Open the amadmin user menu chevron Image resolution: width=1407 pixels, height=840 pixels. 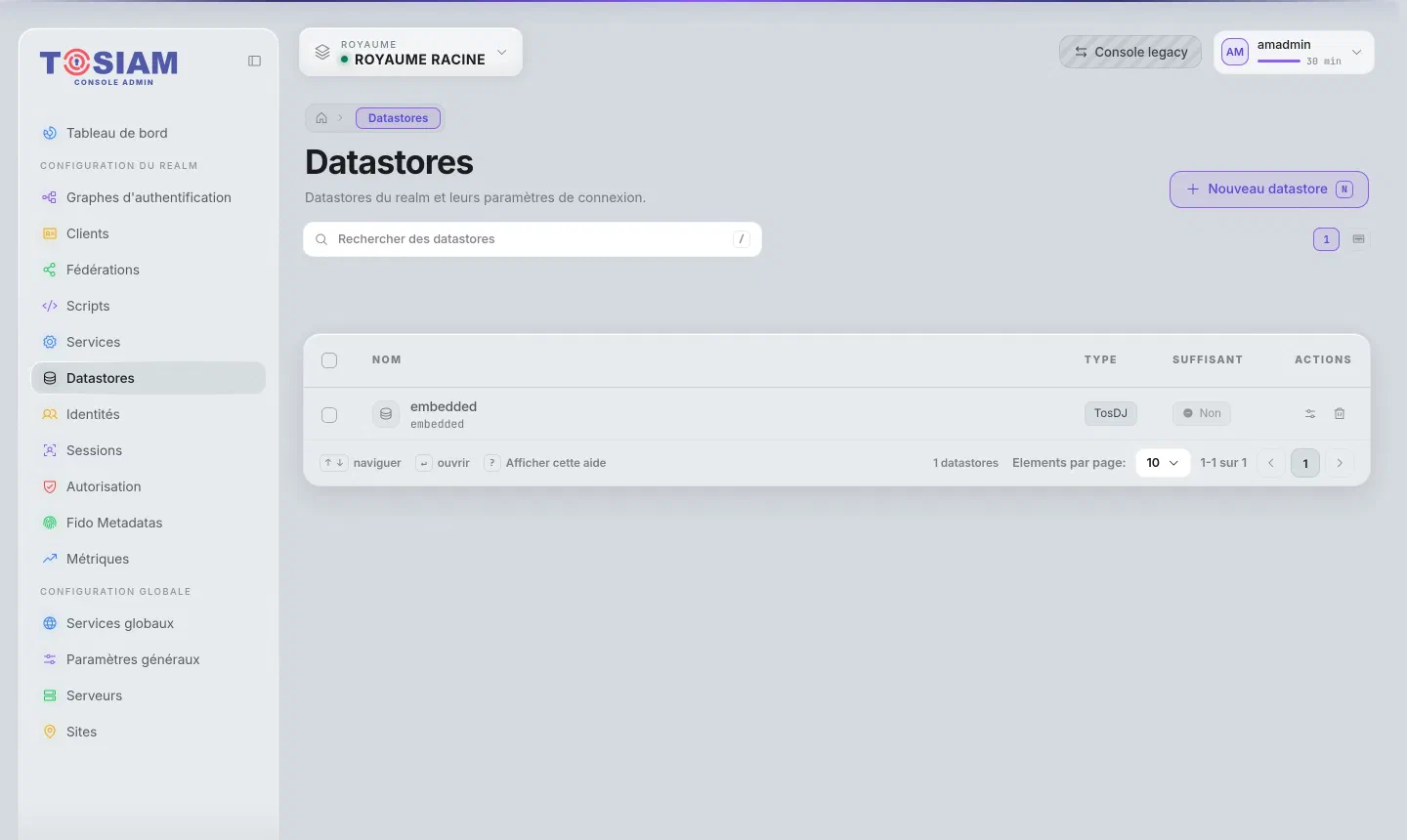coord(1356,53)
